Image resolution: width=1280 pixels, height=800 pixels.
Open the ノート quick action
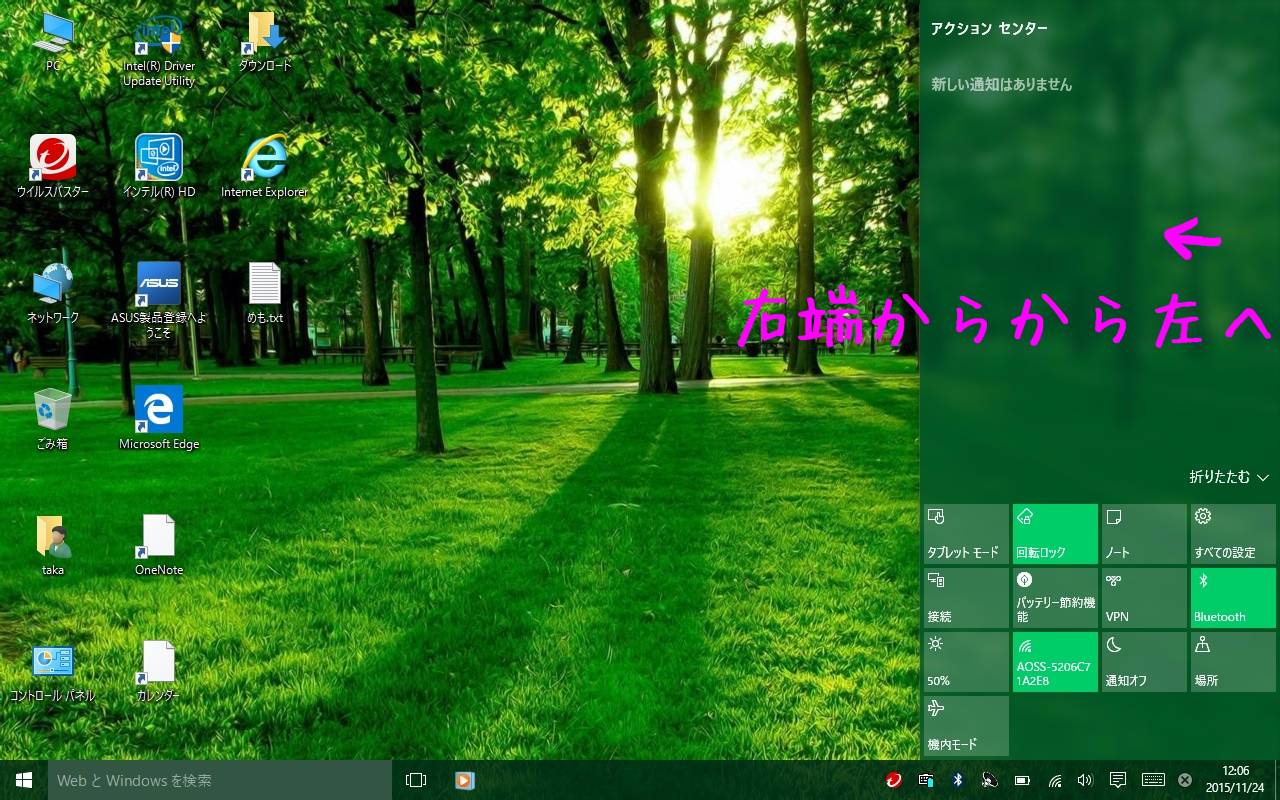1144,534
